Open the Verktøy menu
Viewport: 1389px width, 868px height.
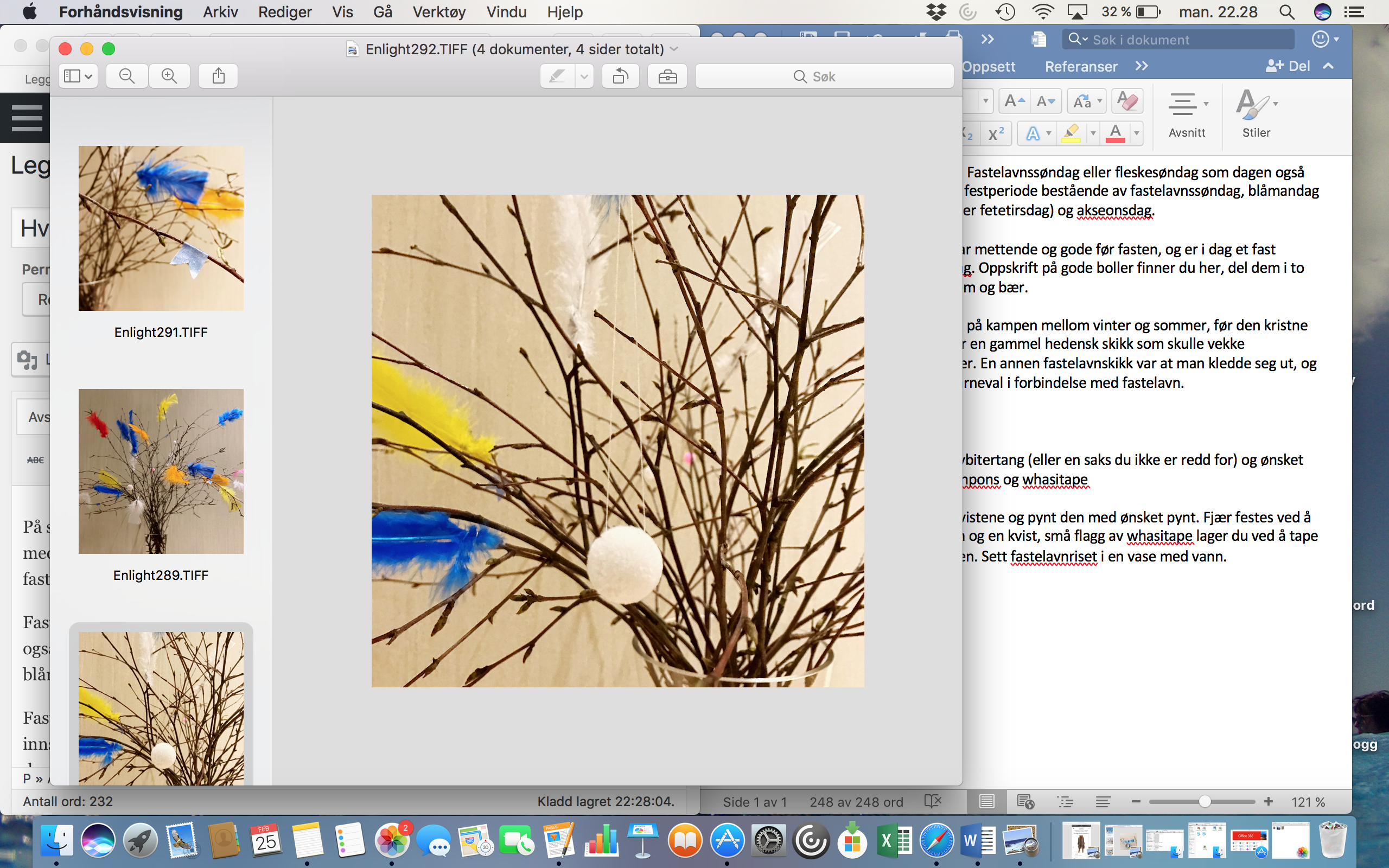[x=439, y=11]
